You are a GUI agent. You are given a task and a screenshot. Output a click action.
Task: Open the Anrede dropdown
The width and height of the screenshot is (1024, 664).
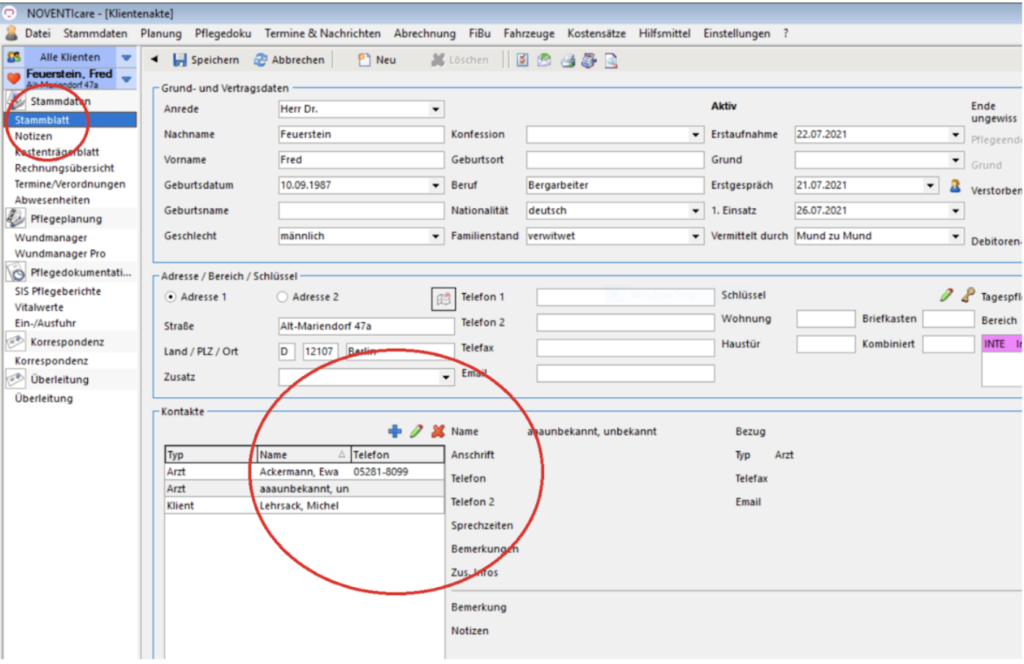436,109
